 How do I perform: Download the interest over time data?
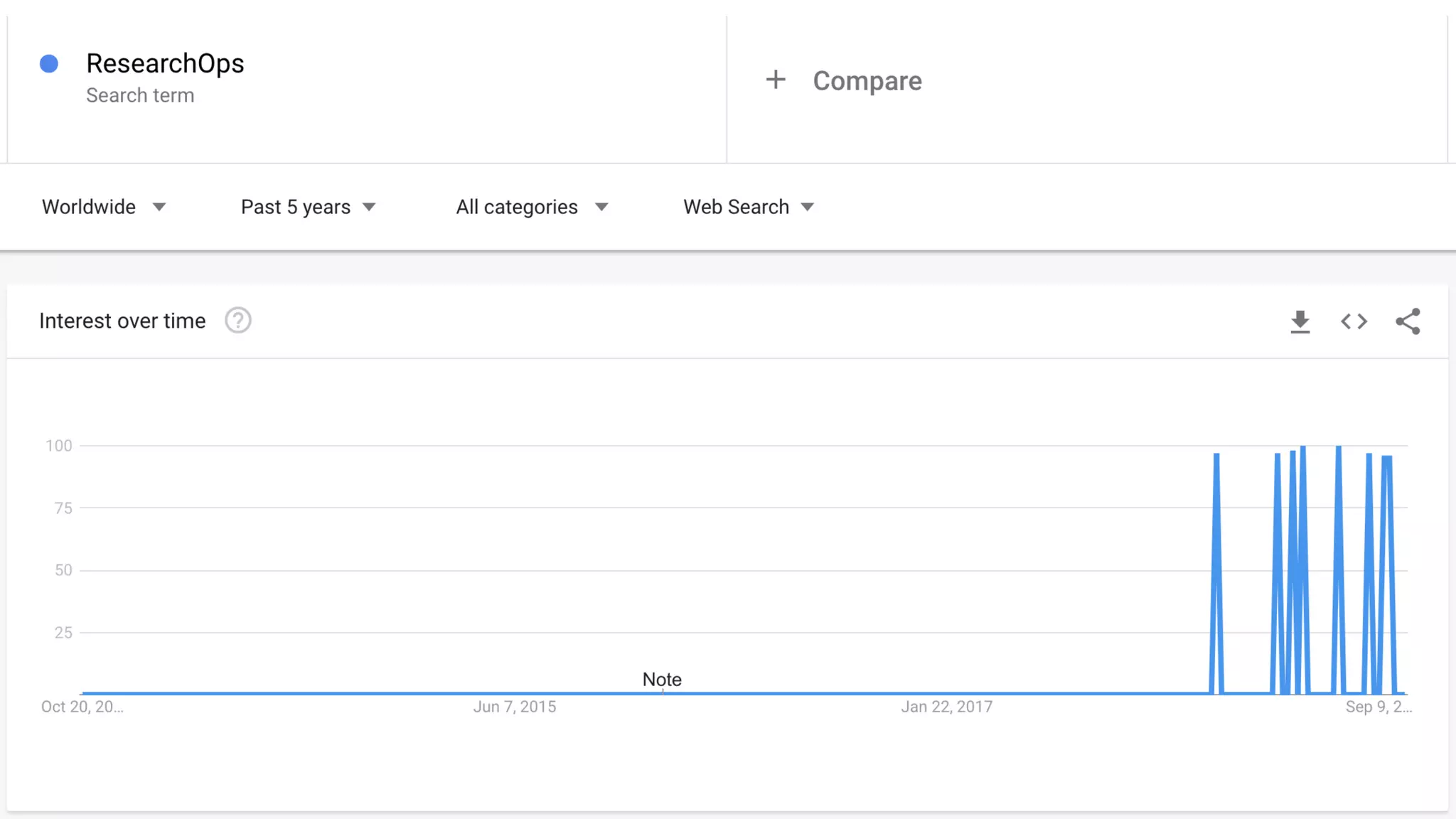[1300, 321]
